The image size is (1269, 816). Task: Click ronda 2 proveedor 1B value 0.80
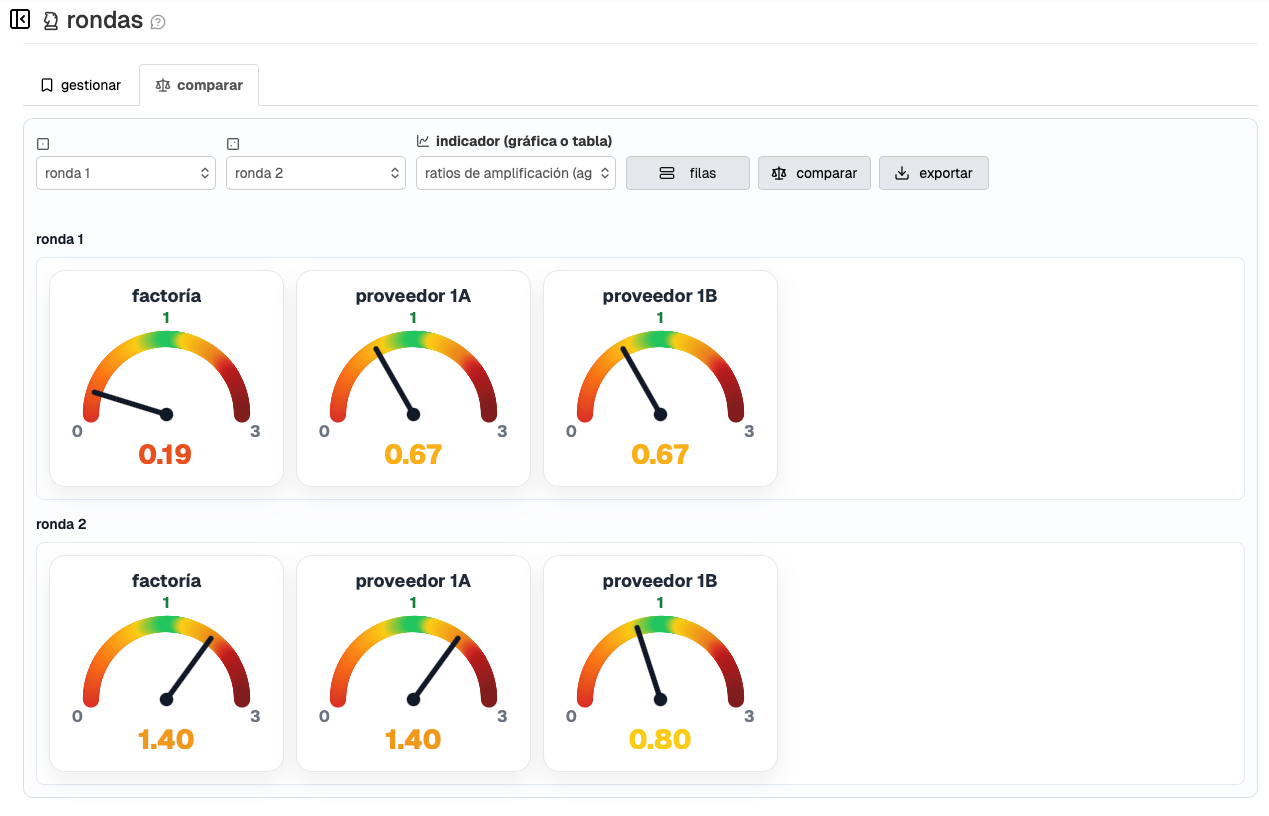pyautogui.click(x=660, y=740)
